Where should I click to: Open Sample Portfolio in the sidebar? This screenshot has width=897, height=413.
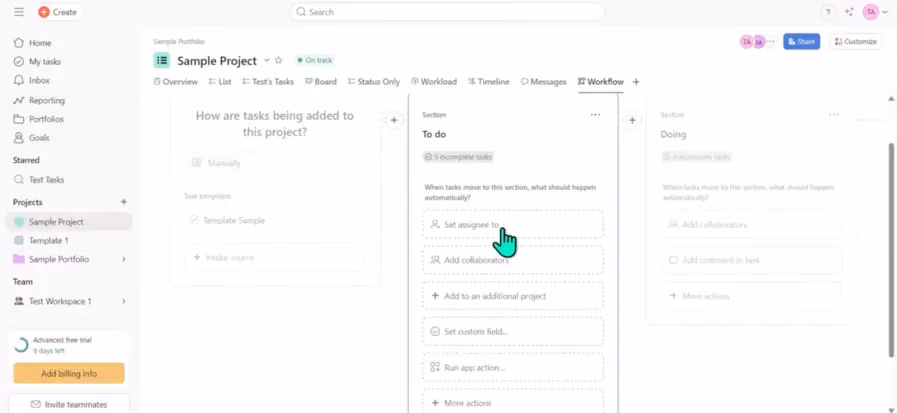click(x=59, y=259)
